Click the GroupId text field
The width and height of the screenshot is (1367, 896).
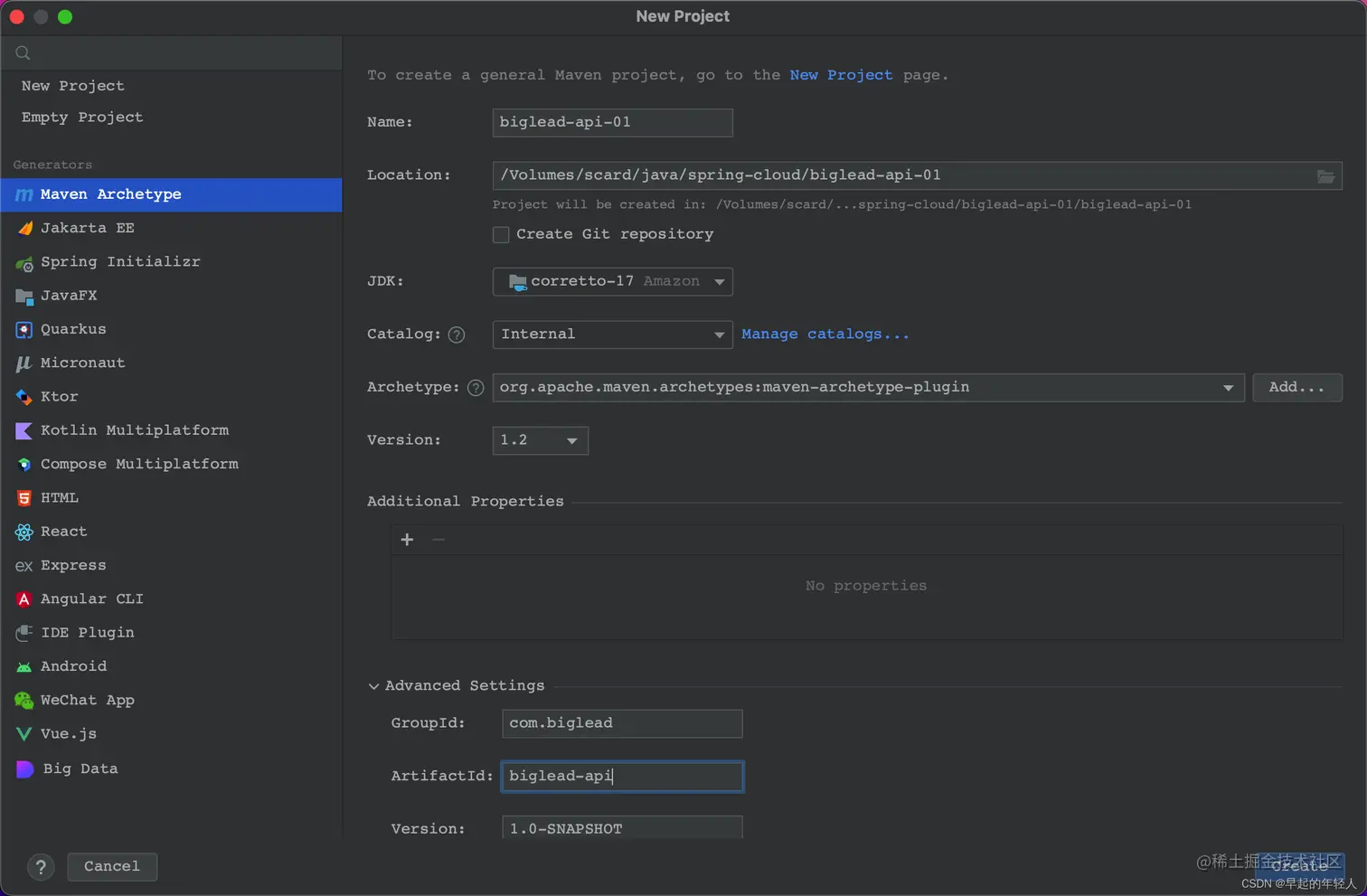[622, 723]
